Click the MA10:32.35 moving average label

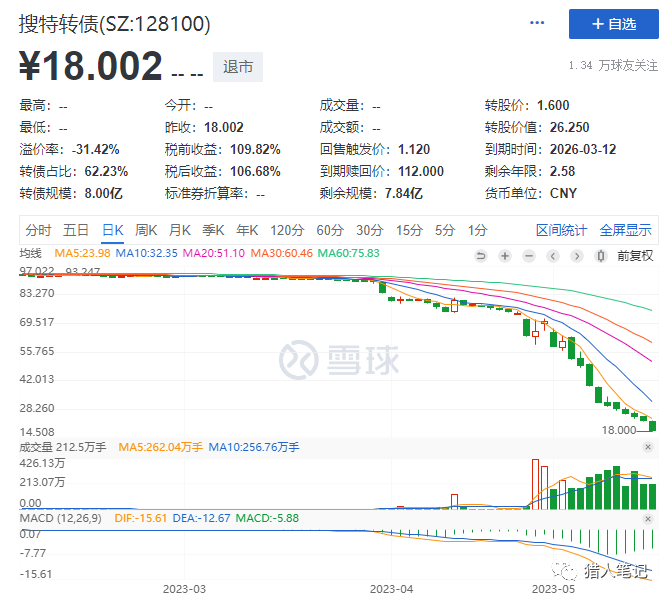click(x=146, y=253)
